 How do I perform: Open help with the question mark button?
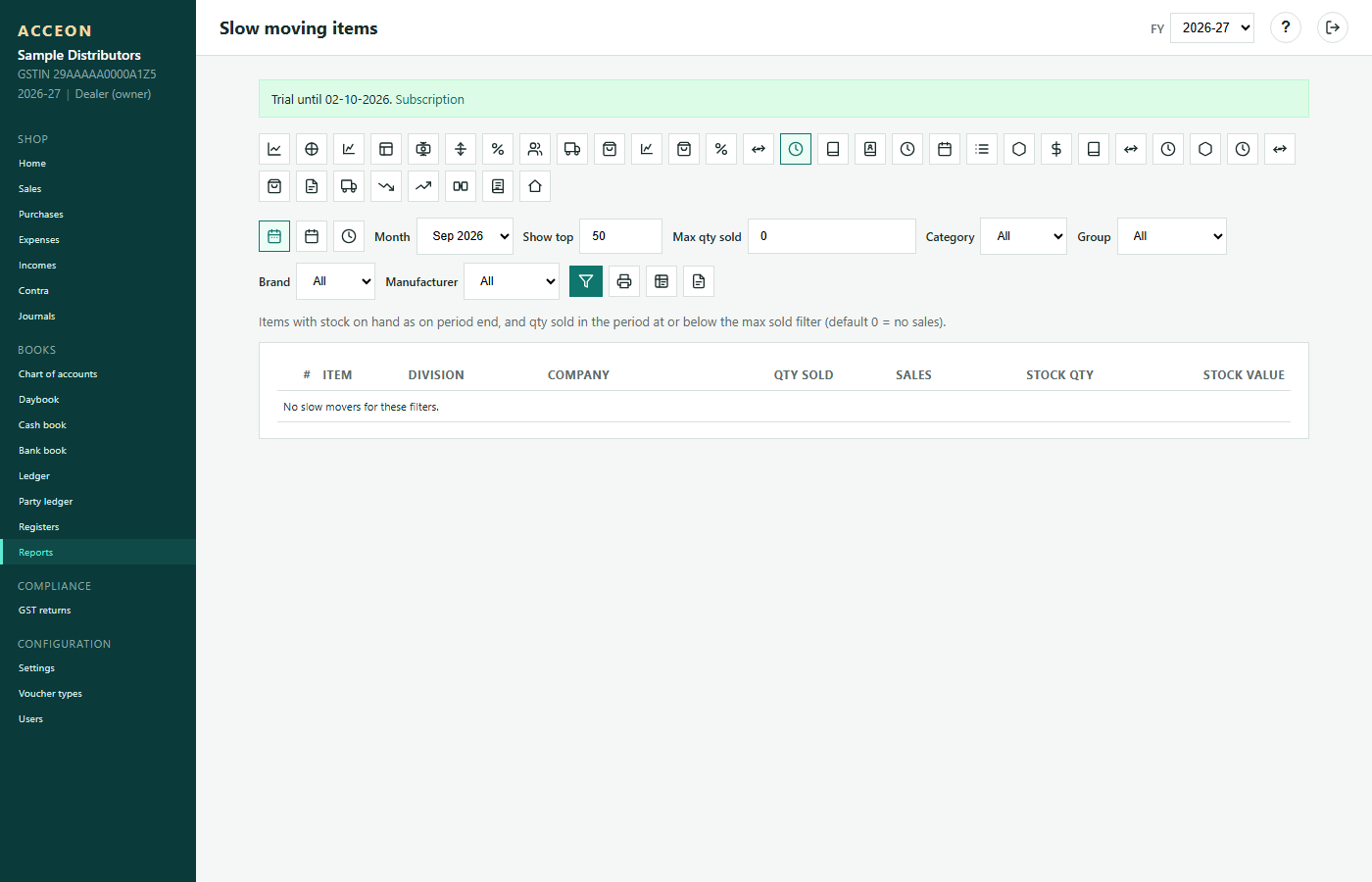point(1286,27)
